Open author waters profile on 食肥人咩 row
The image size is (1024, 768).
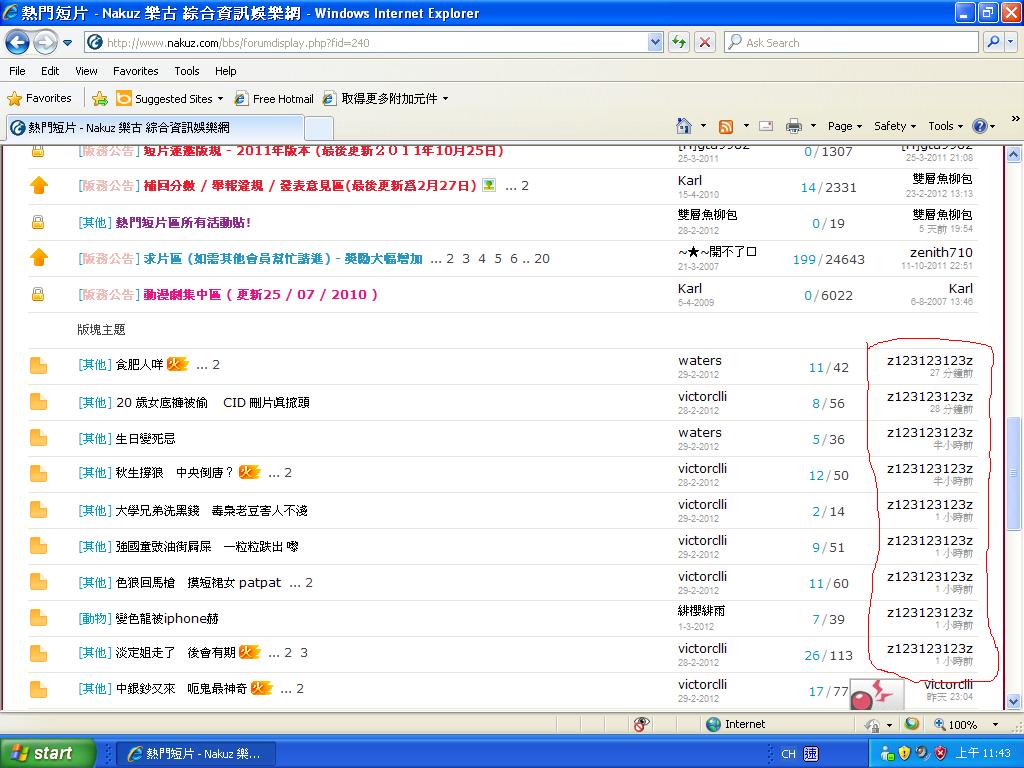[x=699, y=360]
